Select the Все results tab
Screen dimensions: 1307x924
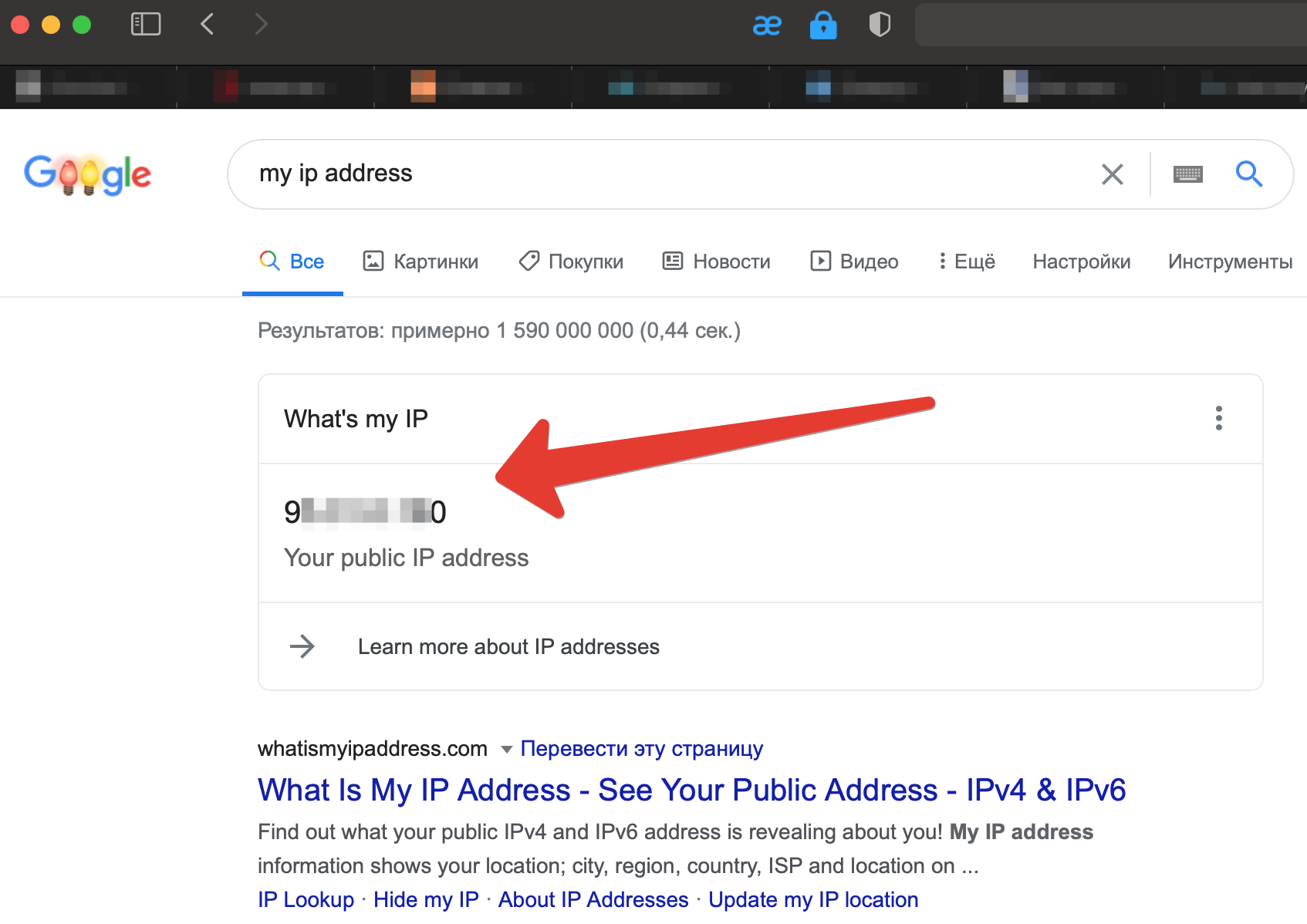(292, 261)
